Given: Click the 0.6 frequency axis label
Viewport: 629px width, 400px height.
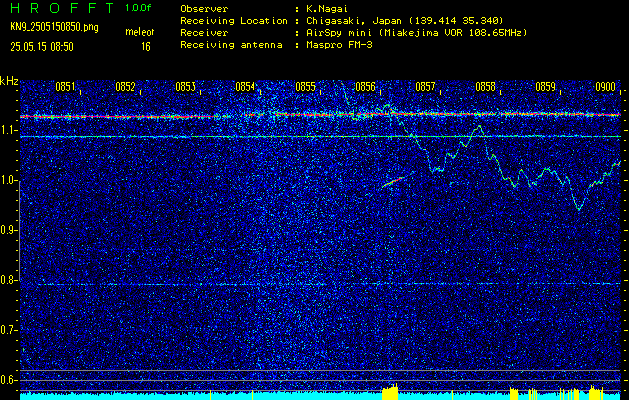Looking at the screenshot, I should click(8, 380).
